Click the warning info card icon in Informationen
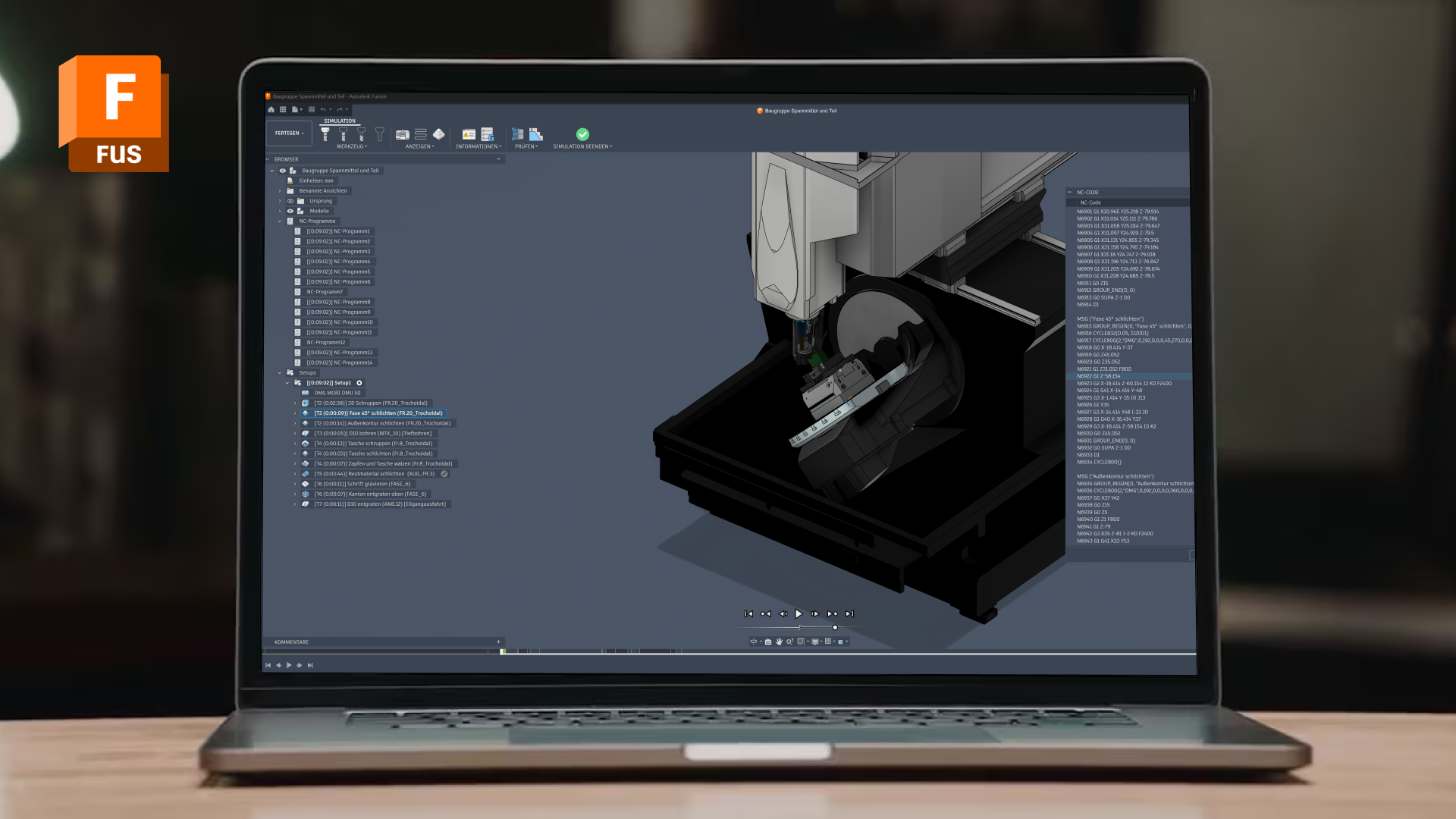Viewport: 1456px width, 819px height. (x=469, y=134)
